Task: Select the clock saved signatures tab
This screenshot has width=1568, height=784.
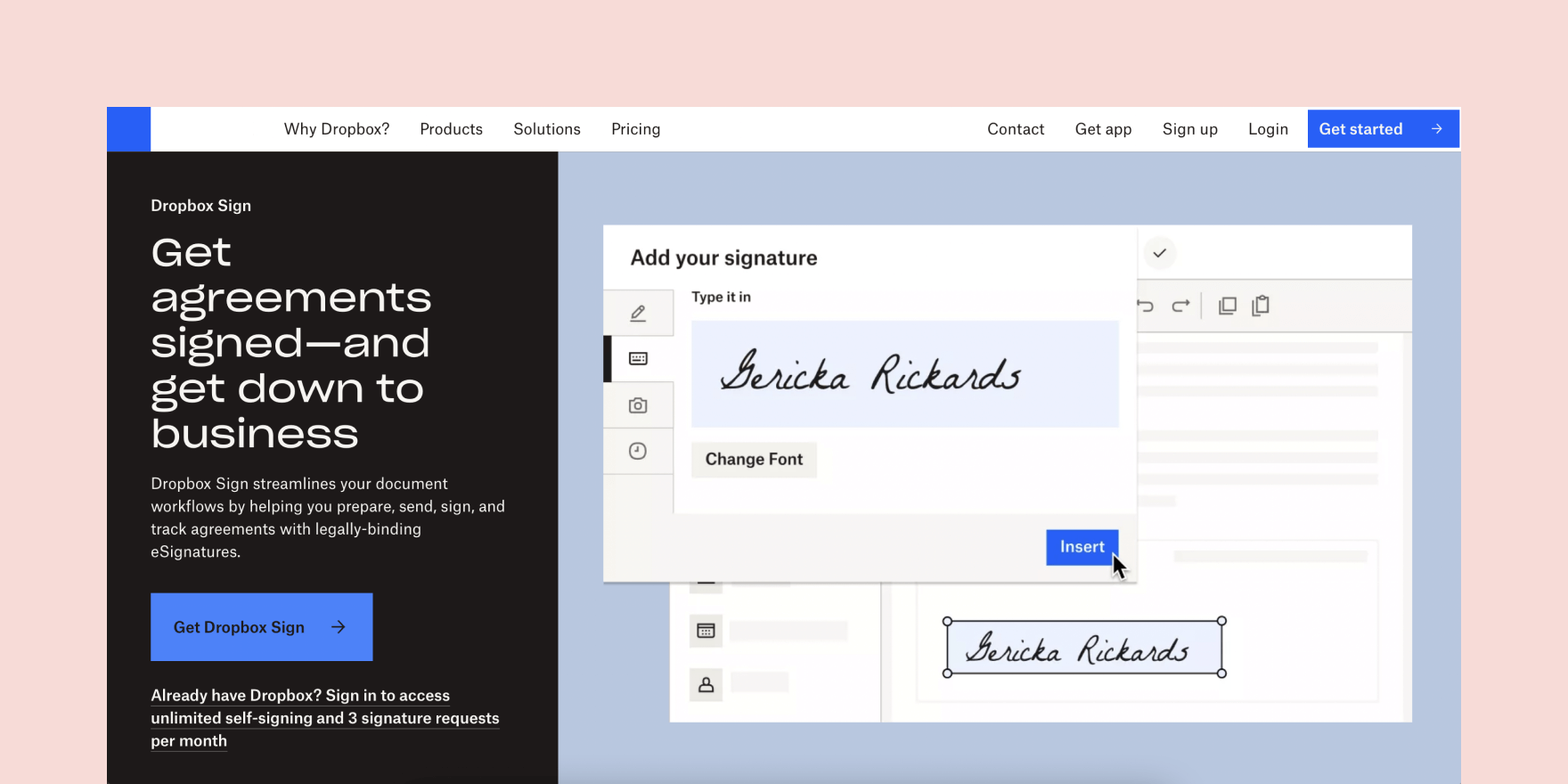Action: 638,451
